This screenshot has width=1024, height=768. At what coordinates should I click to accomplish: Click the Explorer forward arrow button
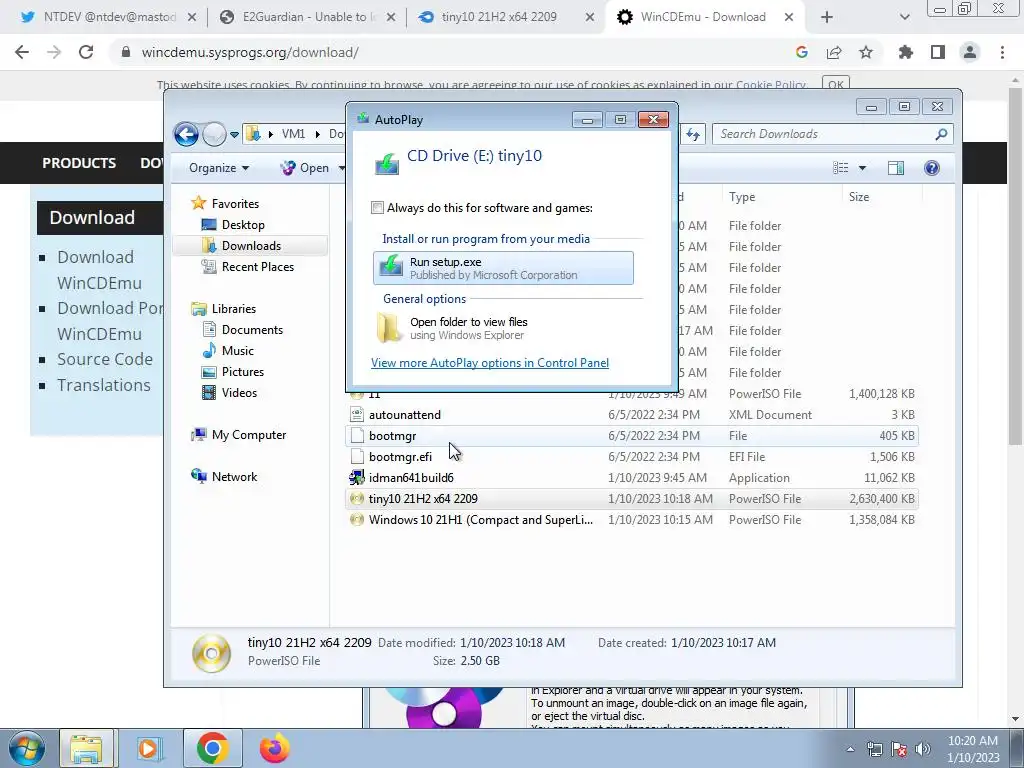(214, 135)
